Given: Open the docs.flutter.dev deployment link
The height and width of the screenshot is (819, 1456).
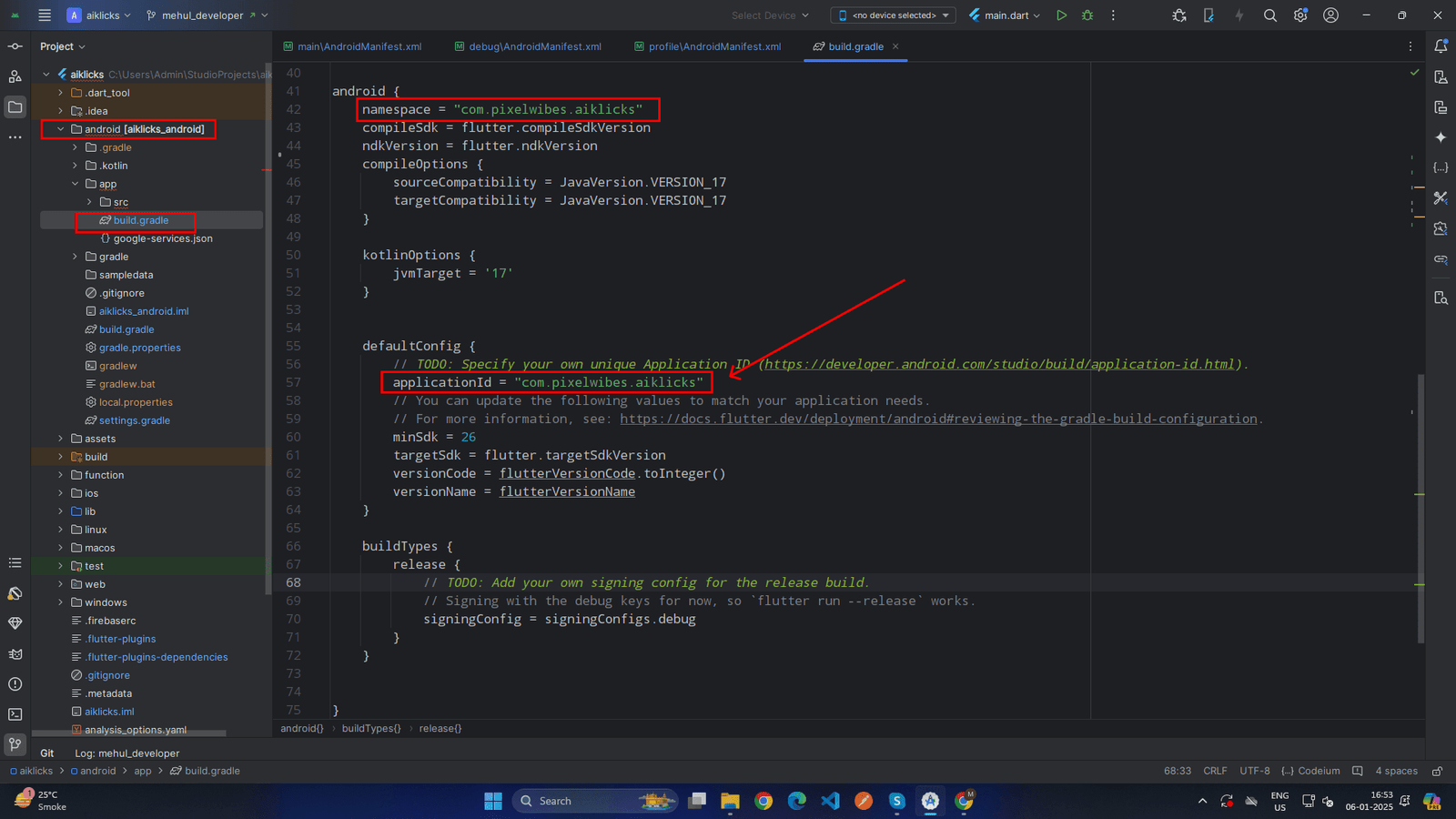Looking at the screenshot, I should point(938,419).
